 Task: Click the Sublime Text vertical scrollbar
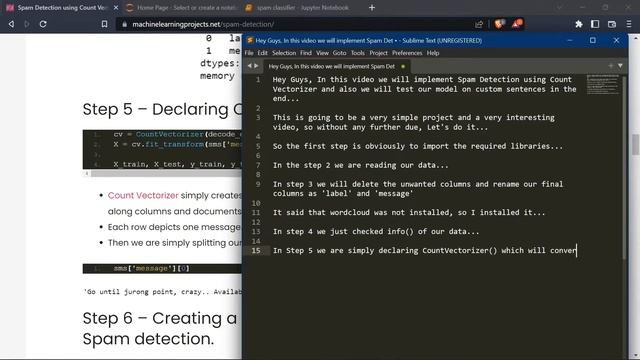pos(624,167)
